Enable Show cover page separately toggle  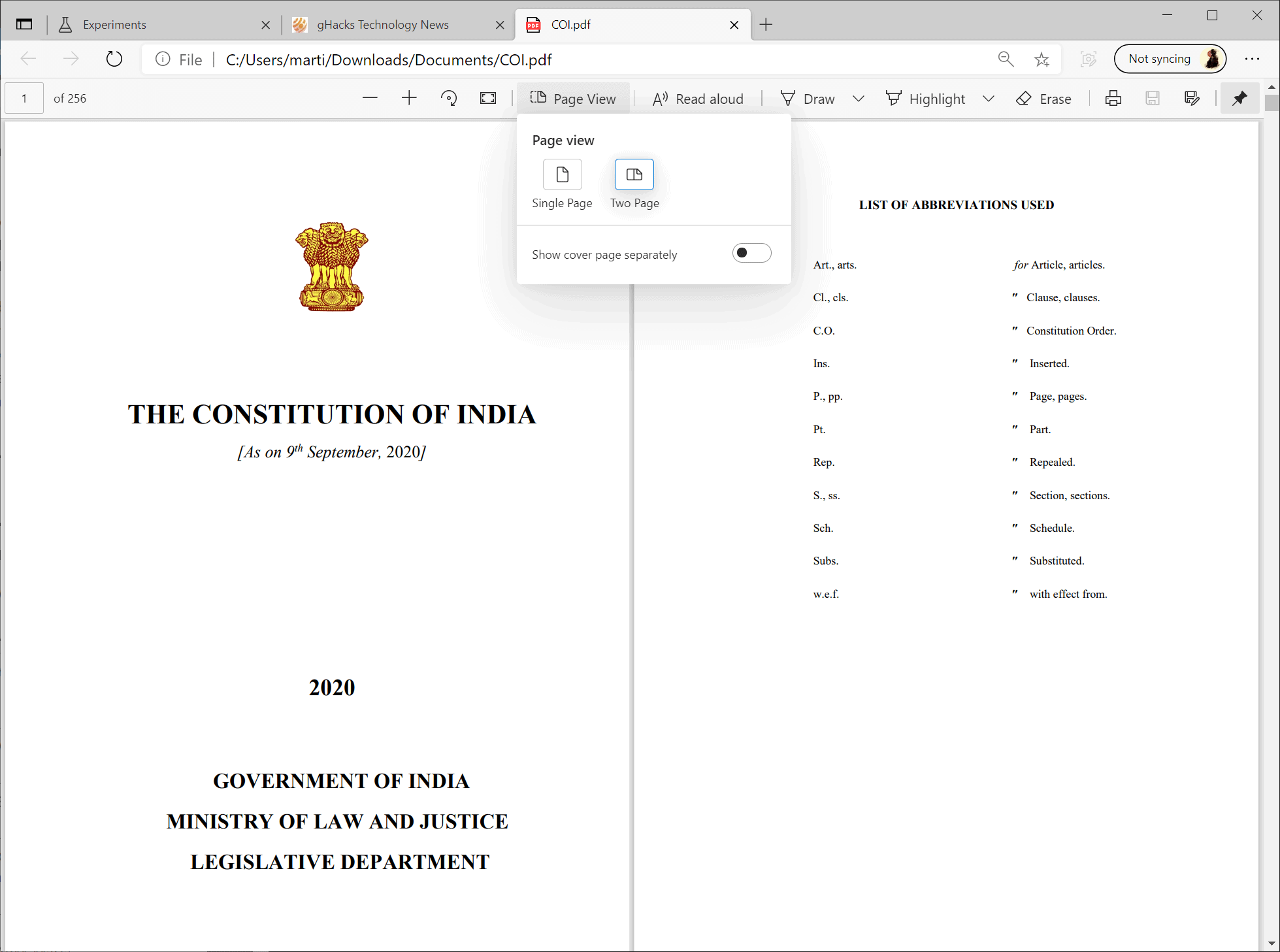tap(752, 253)
